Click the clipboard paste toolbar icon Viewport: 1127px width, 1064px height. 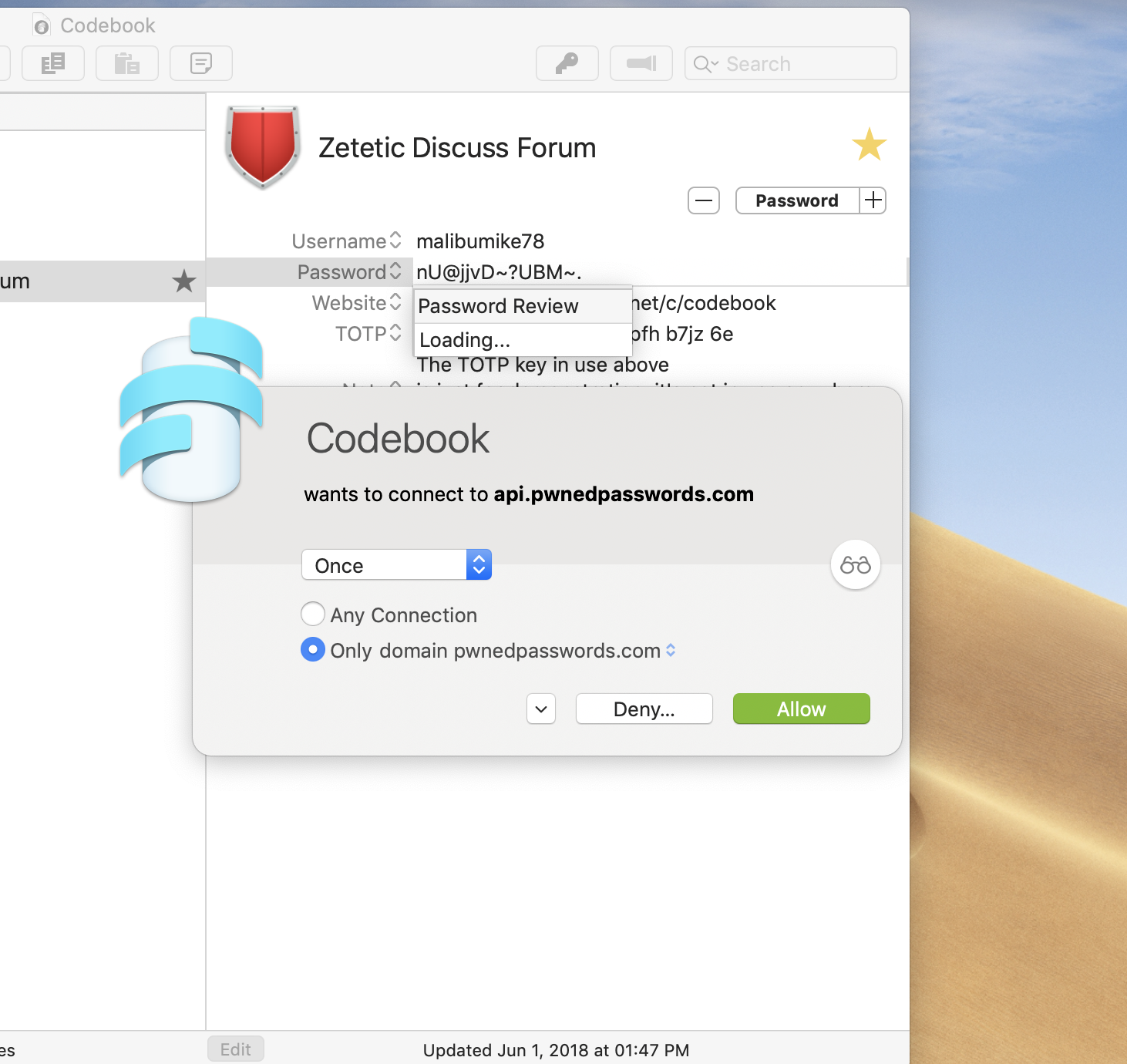127,63
